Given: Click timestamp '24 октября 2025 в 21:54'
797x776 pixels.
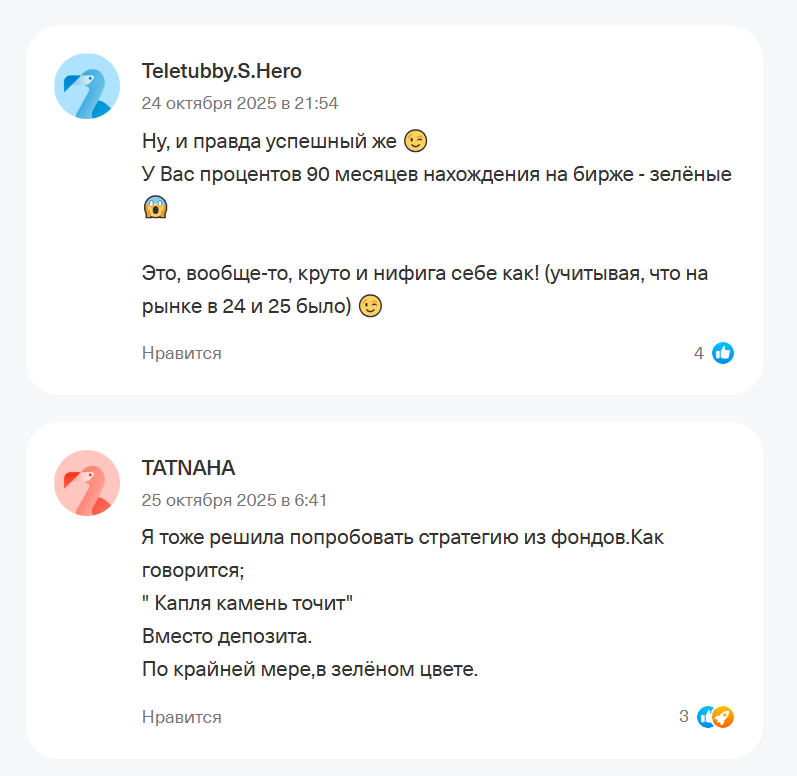Looking at the screenshot, I should click(x=240, y=103).
